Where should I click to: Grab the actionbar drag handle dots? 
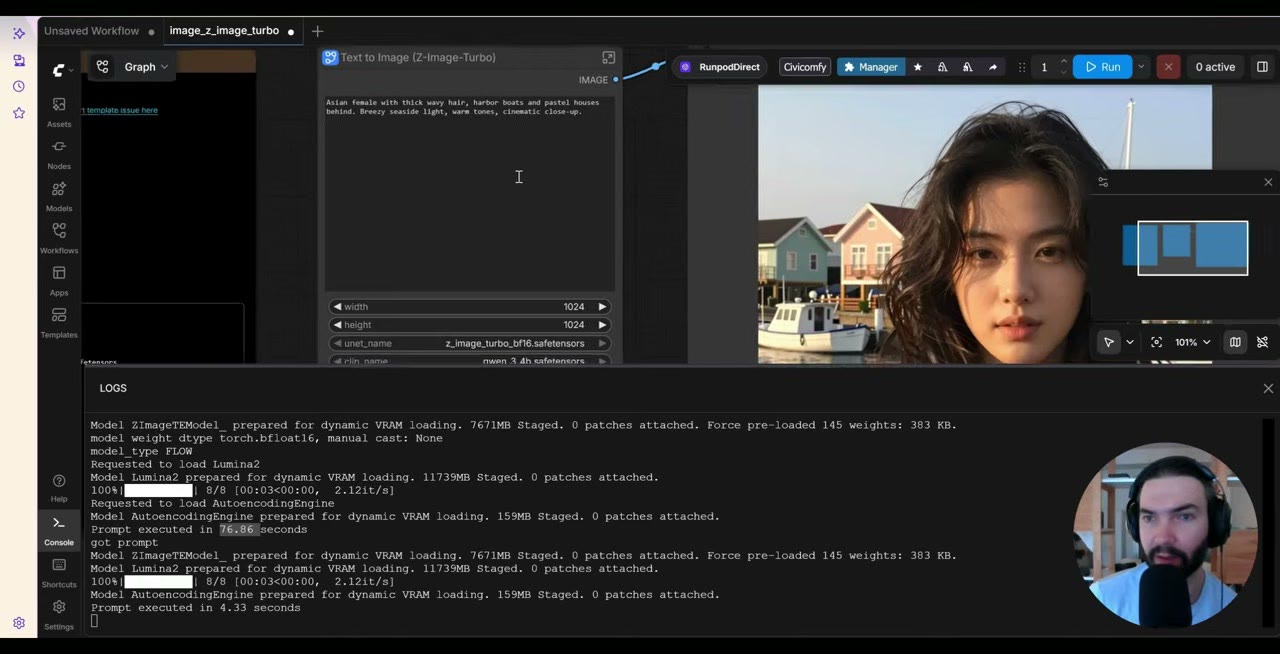coord(1021,67)
